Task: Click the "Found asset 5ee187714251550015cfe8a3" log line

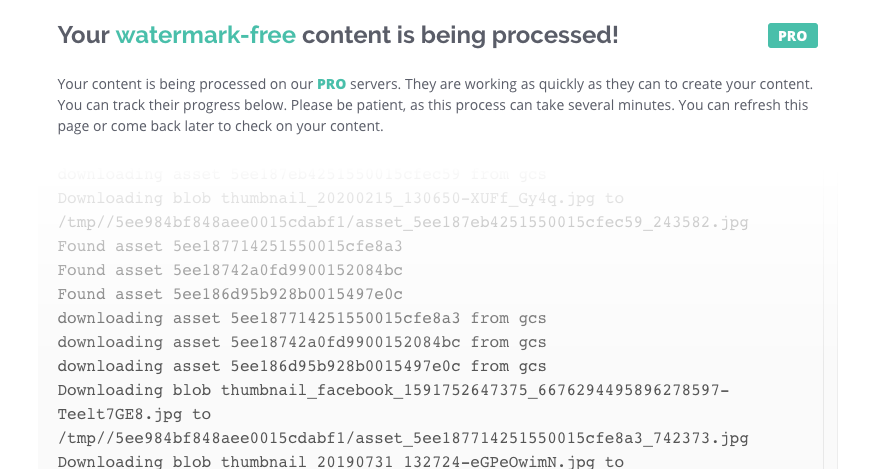Action: click(x=230, y=246)
